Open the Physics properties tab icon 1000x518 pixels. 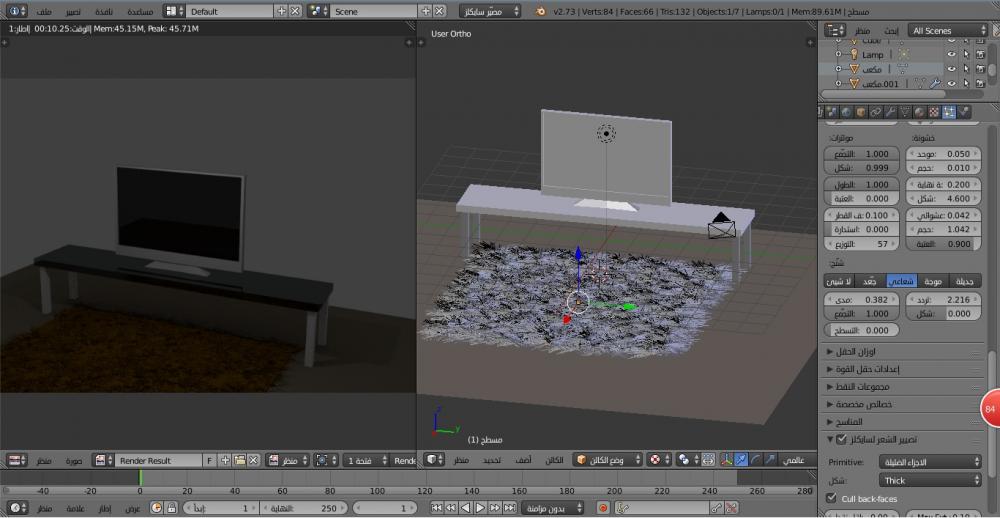tap(964, 112)
